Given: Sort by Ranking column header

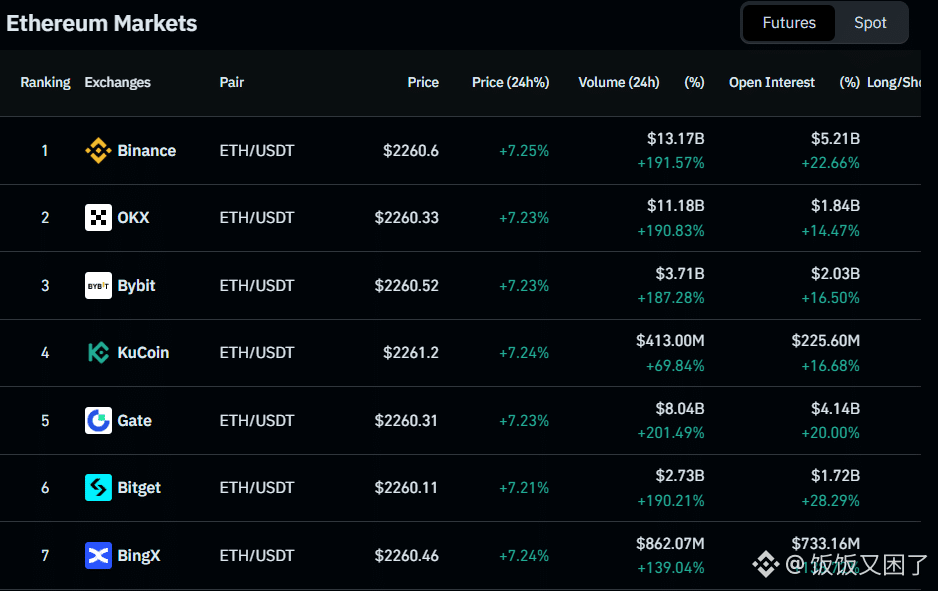Looking at the screenshot, I should click(x=45, y=83).
